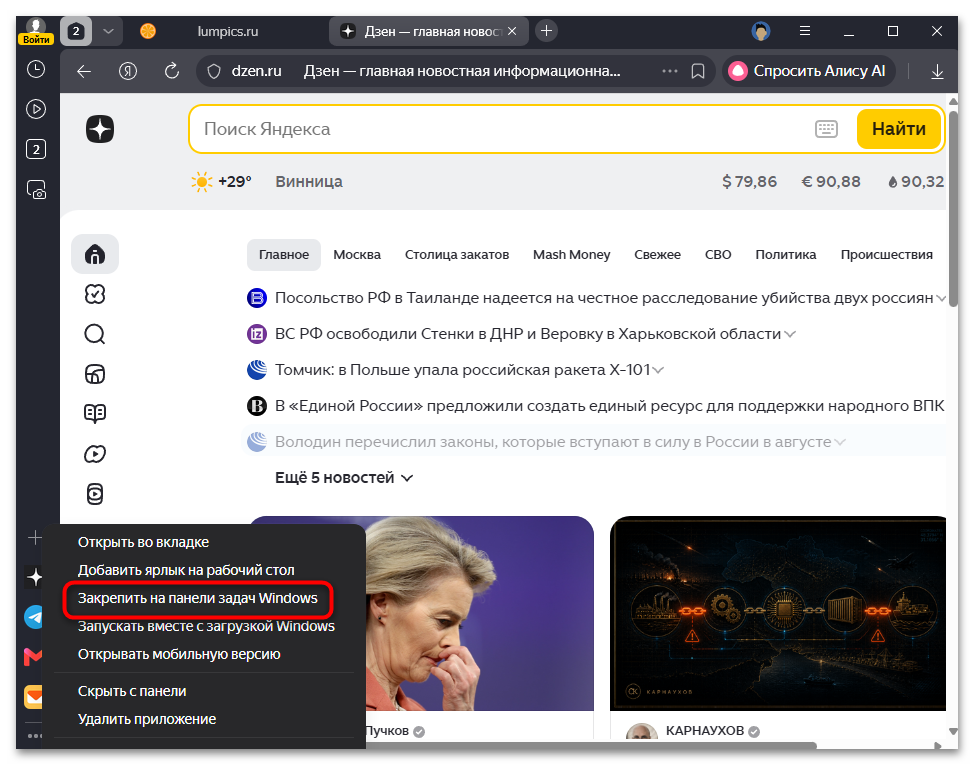This screenshot has width=974, height=765.
Task: Open Dzen search magnifier icon
Action: 95,335
